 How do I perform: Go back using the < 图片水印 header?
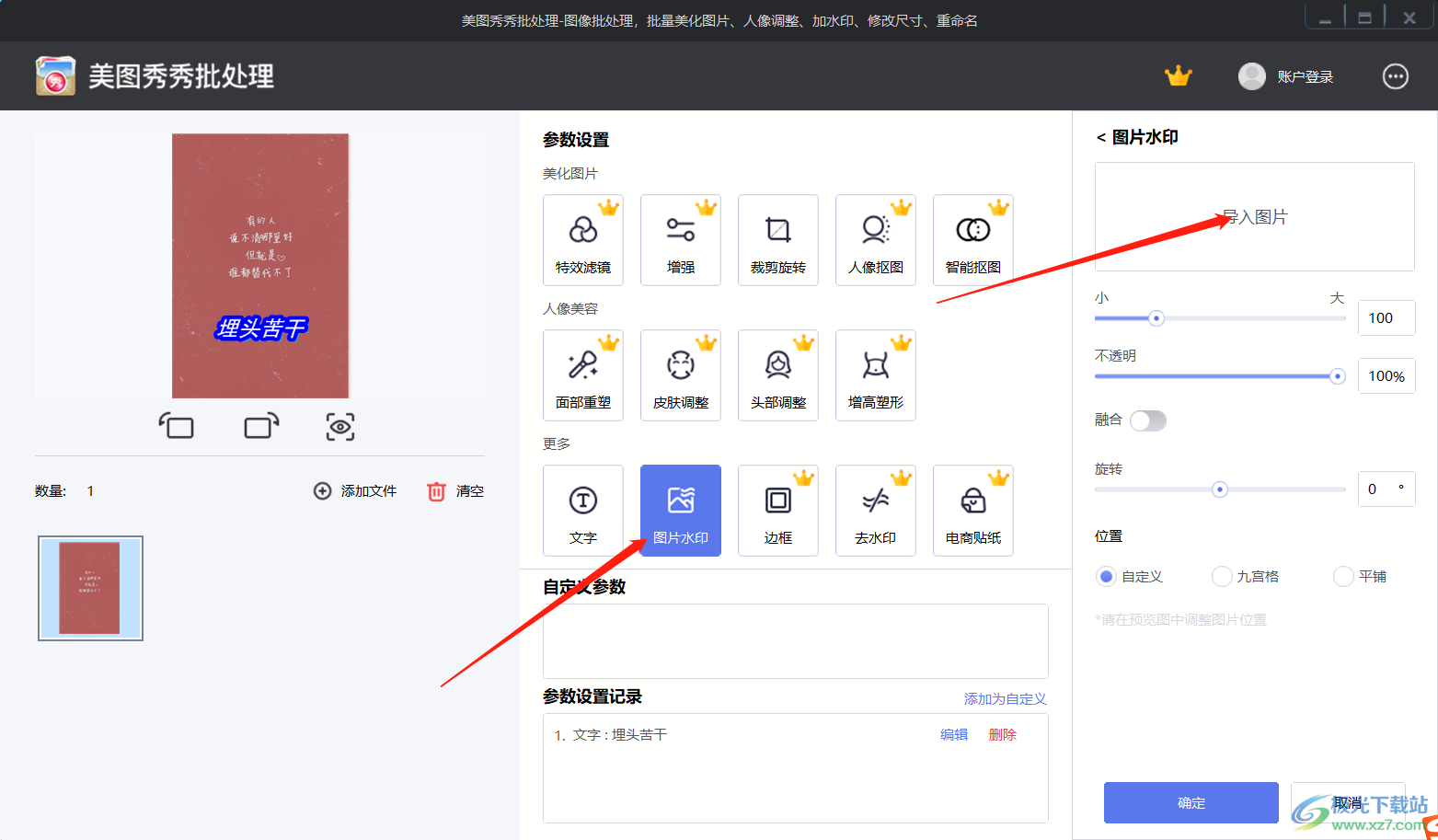click(1137, 137)
